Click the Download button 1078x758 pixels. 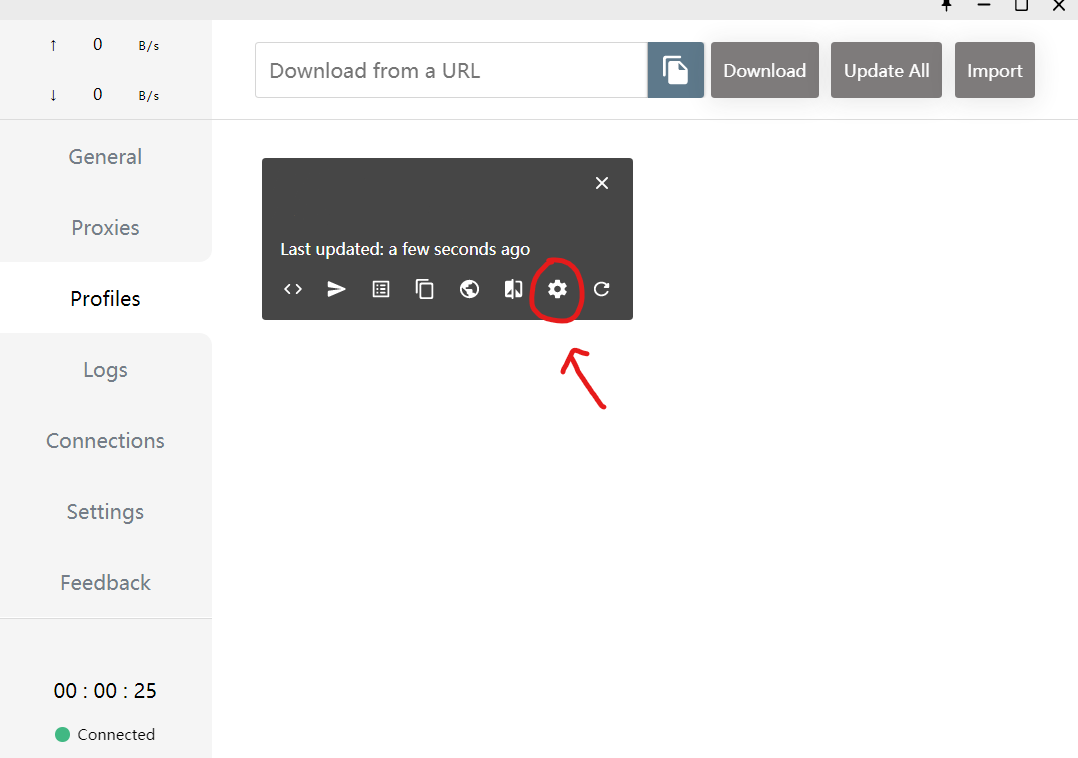coord(764,70)
